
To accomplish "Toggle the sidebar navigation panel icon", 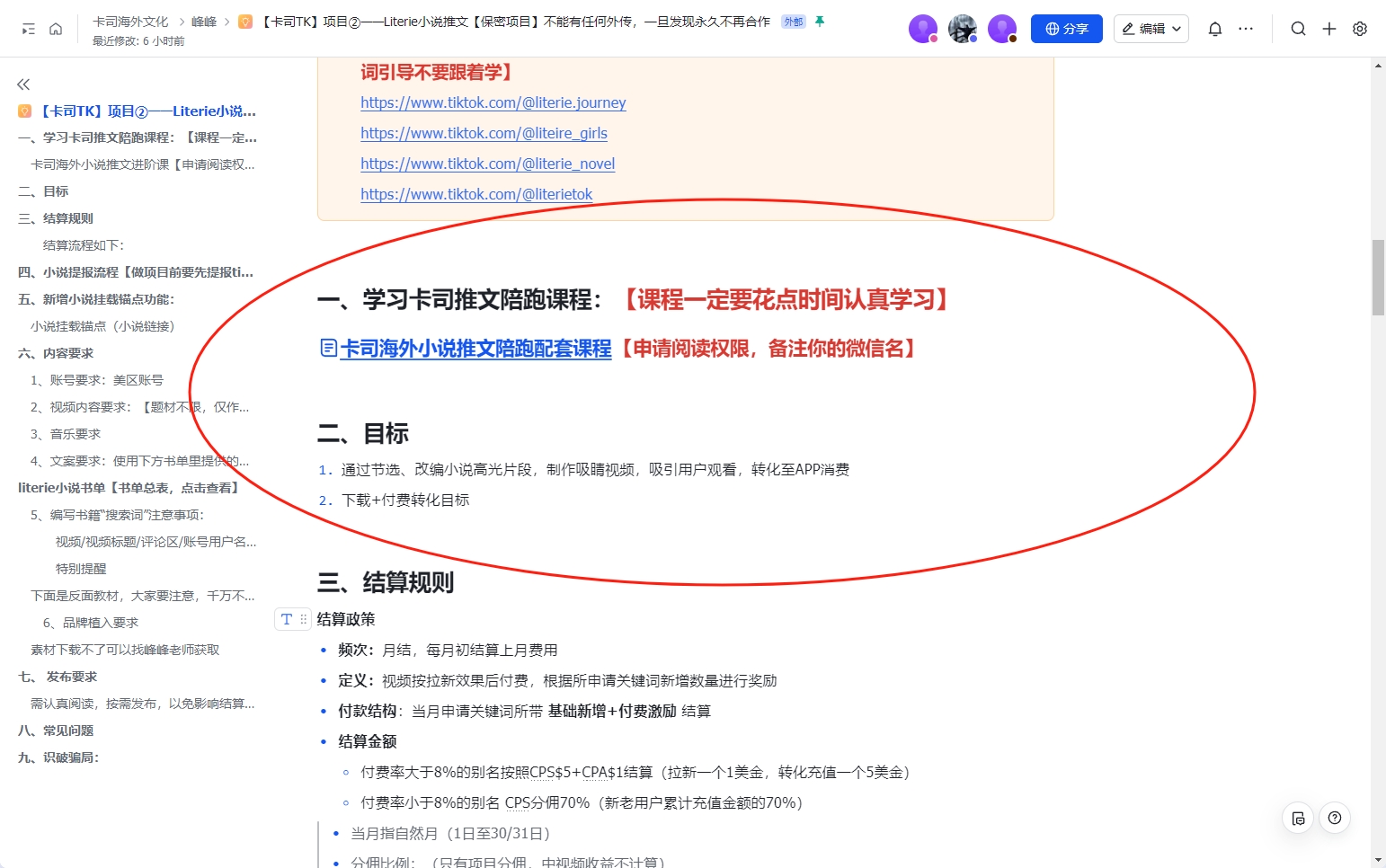I will [28, 29].
